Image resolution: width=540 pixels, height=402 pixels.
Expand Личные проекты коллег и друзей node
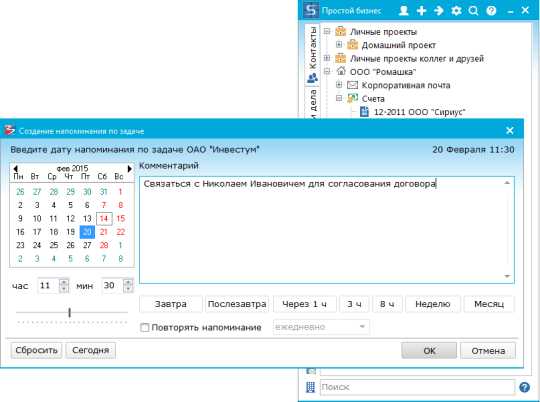[327, 58]
